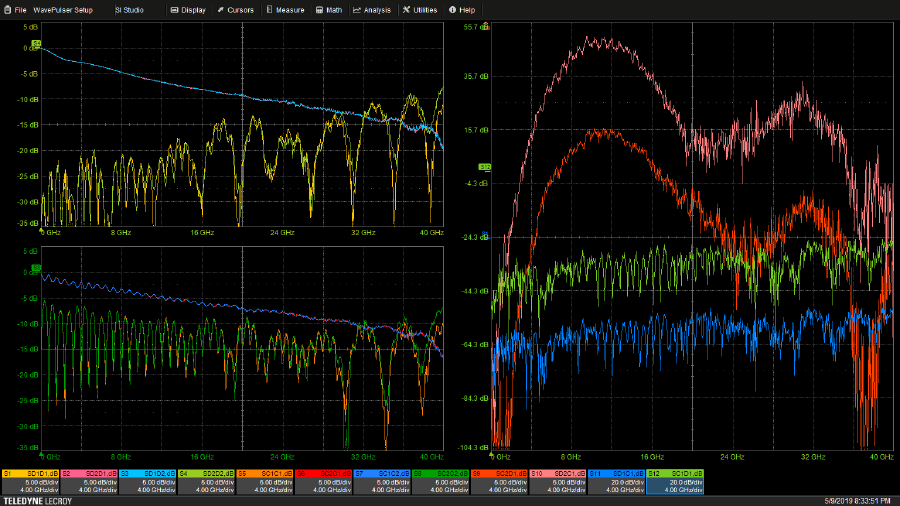900x506 pixels.
Task: Click the date and time display
Action: [858, 500]
